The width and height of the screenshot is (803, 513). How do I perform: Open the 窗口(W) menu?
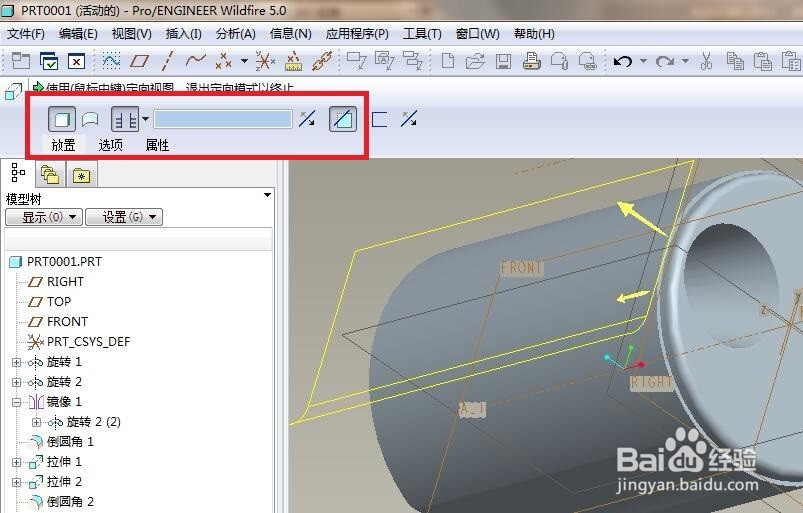point(477,34)
